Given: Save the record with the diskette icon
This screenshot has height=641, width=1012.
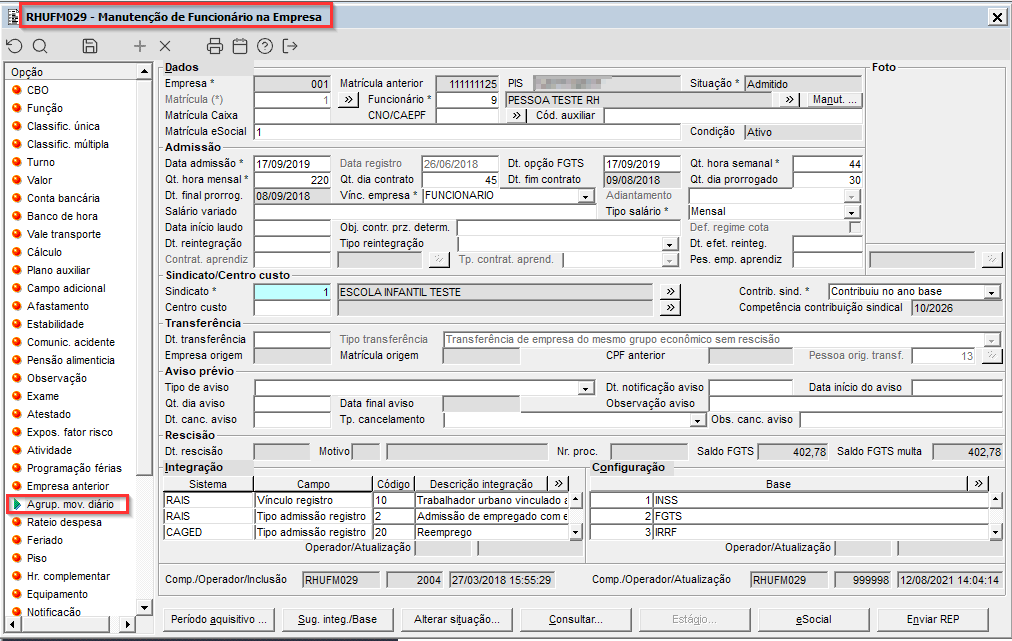Looking at the screenshot, I should tap(90, 46).
